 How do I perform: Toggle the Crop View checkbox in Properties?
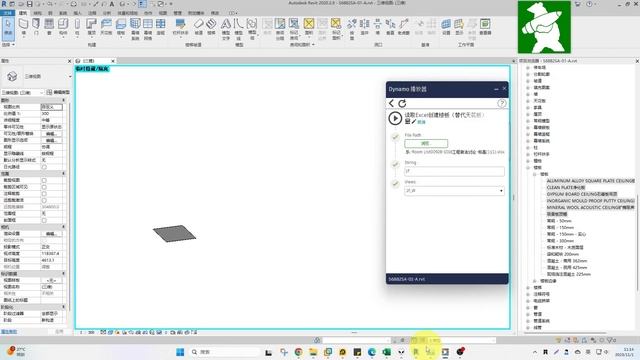pyautogui.click(x=44, y=180)
